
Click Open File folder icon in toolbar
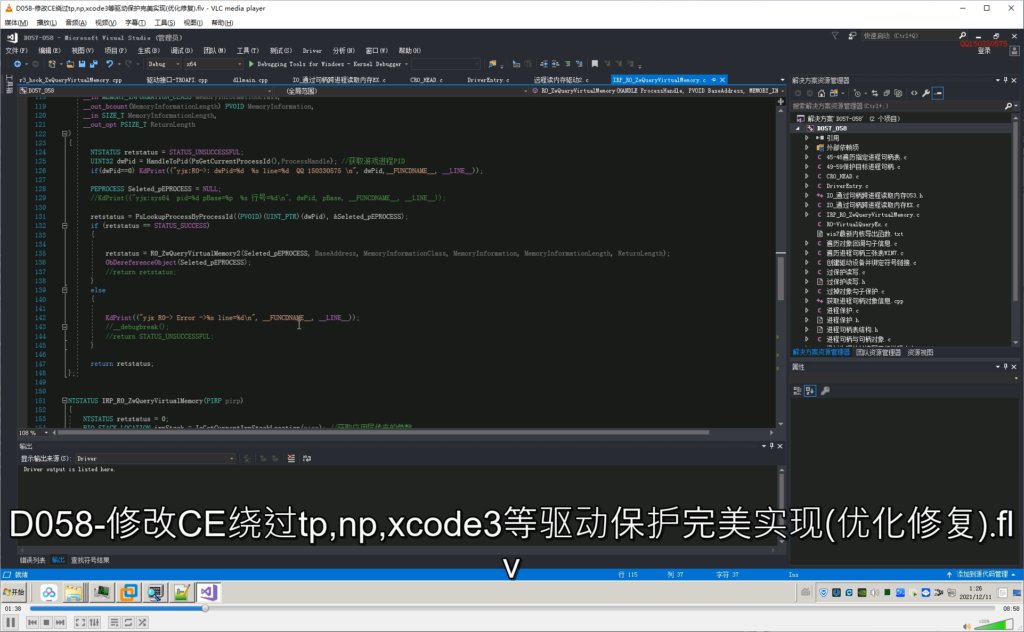[x=69, y=64]
